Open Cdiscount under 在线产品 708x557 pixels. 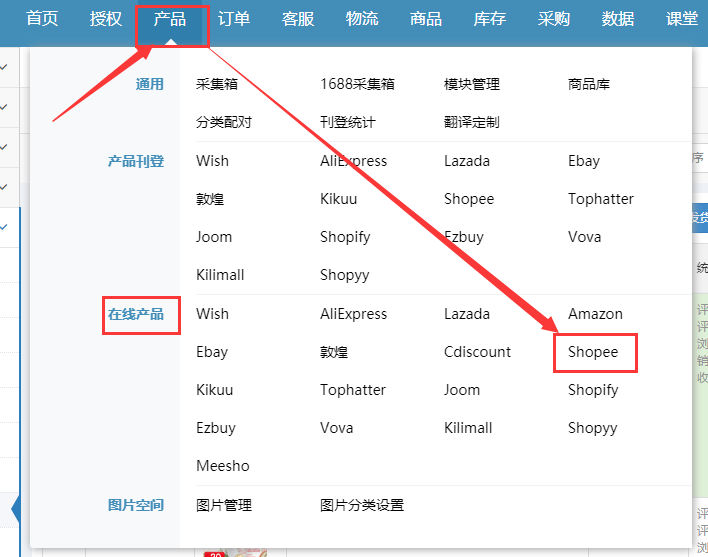click(x=477, y=352)
